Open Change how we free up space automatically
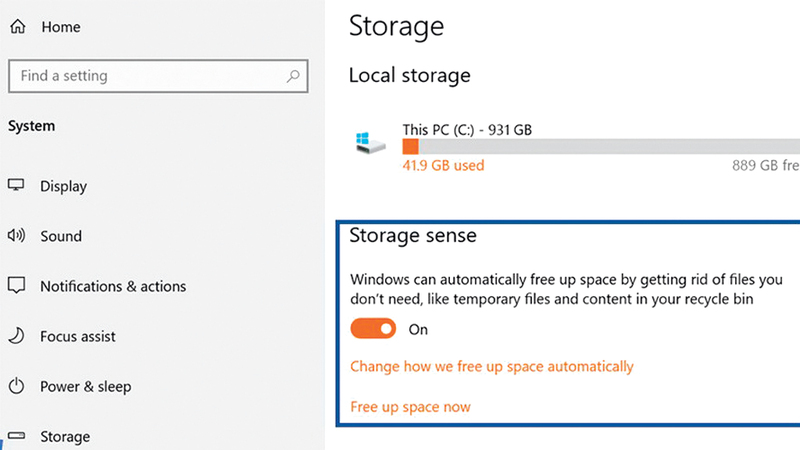Viewport: 800px width, 450px height. click(491, 367)
